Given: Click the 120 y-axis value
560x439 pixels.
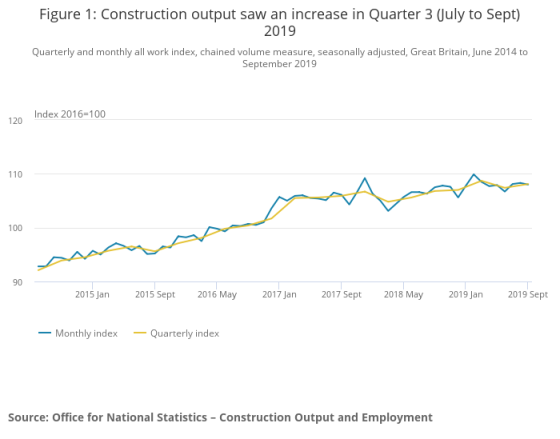Looking at the screenshot, I should pyautogui.click(x=15, y=121).
